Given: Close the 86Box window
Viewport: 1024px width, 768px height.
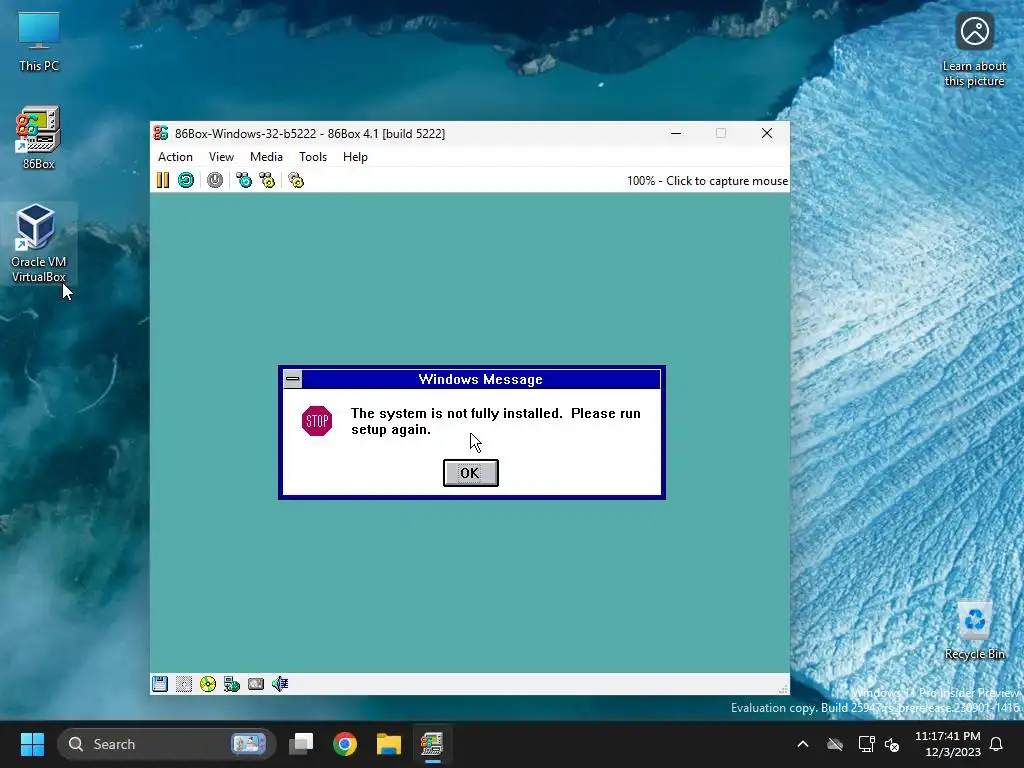Looking at the screenshot, I should [767, 133].
